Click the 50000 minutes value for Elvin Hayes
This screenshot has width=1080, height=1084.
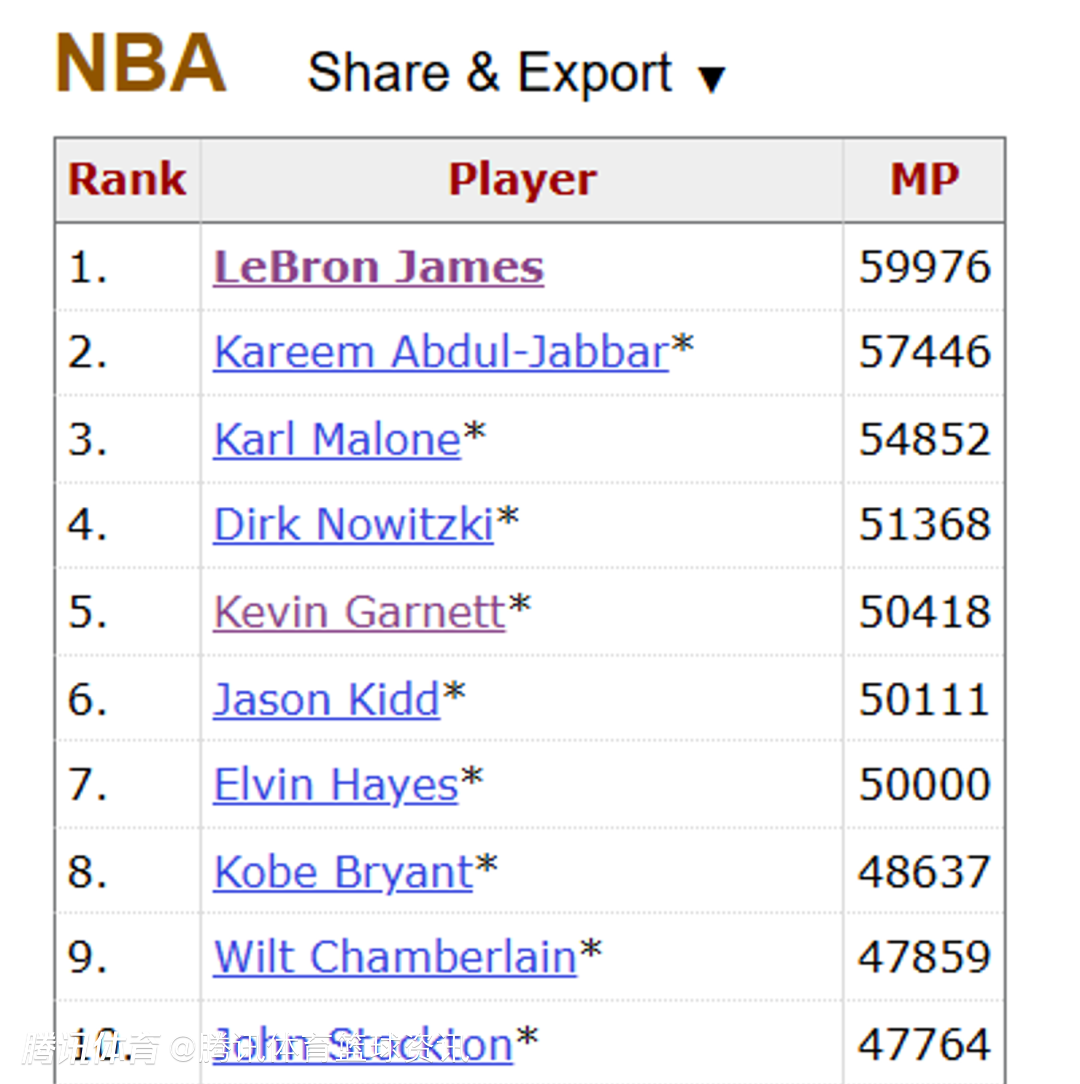(x=924, y=785)
